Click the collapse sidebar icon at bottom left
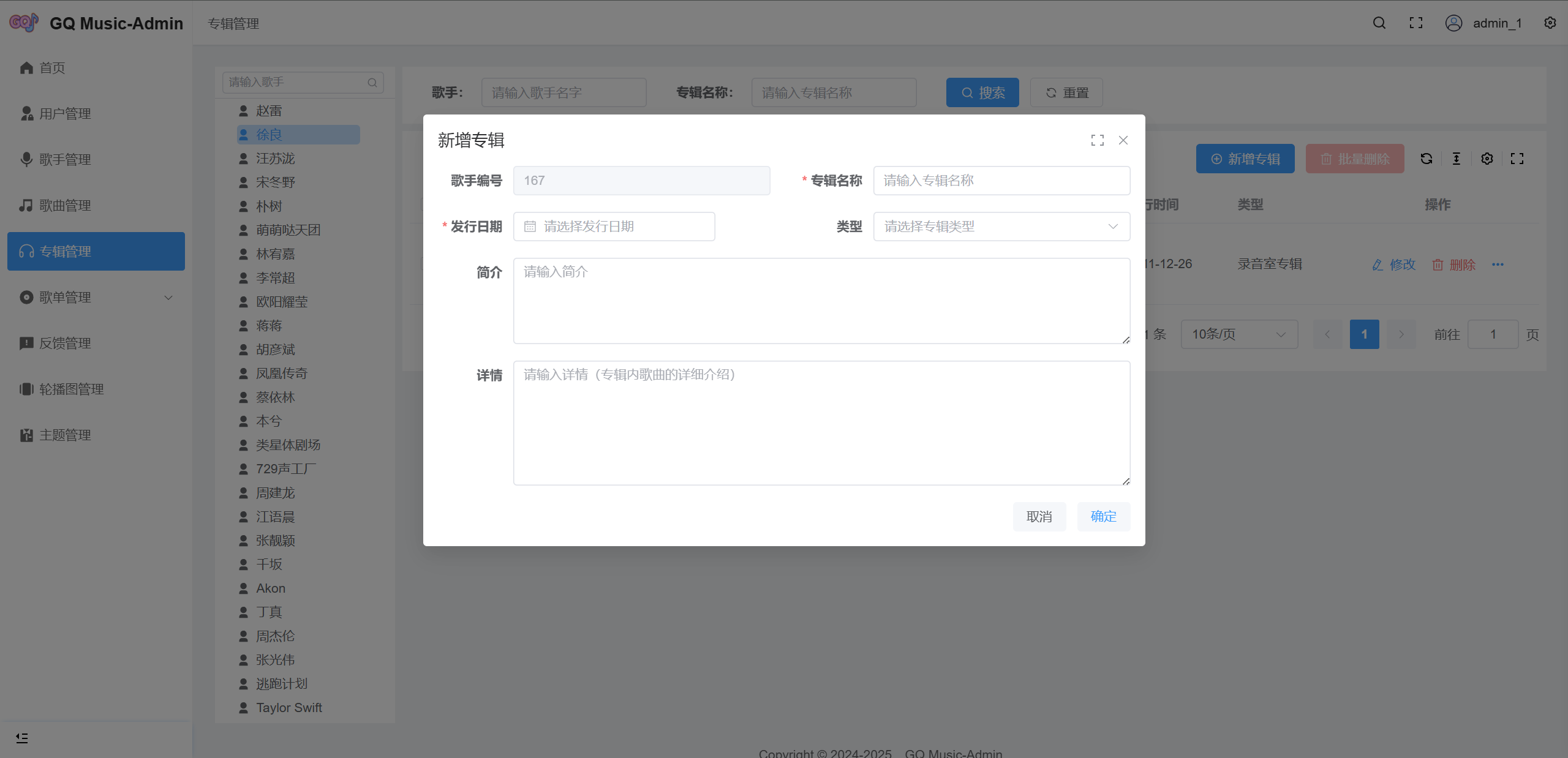Image resolution: width=1568 pixels, height=758 pixels. point(22,738)
